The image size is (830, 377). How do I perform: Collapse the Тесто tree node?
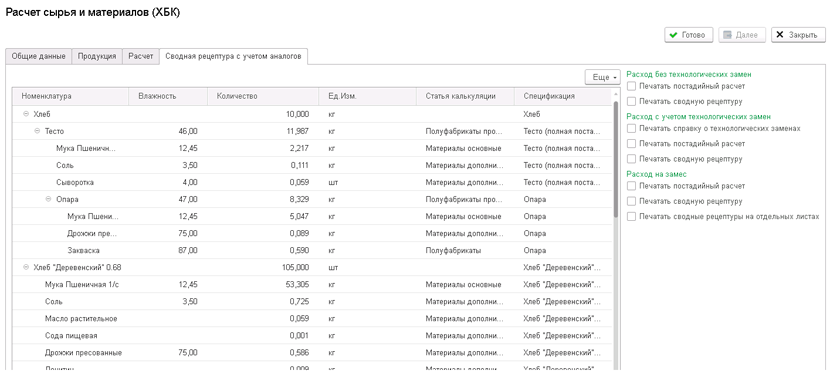[37, 131]
